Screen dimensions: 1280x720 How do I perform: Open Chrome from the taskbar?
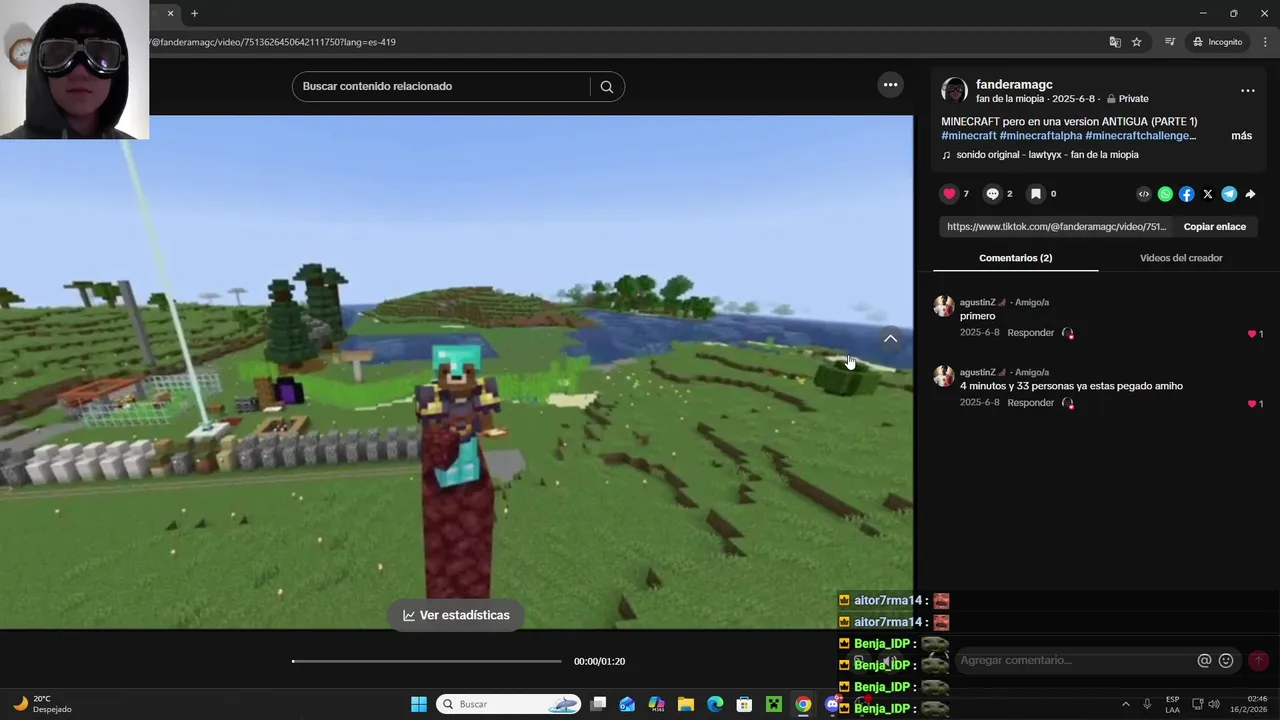[803, 704]
